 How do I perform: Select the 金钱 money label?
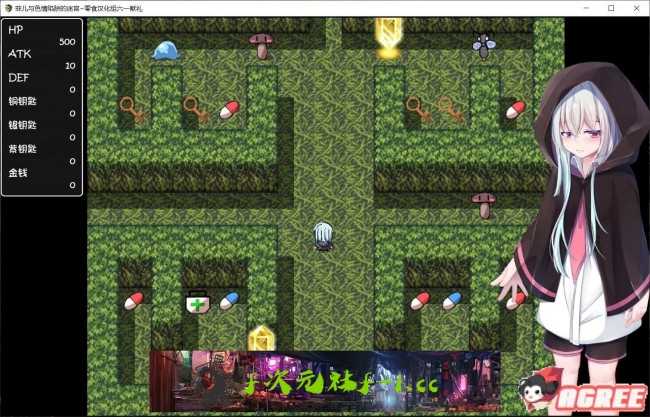tap(20, 172)
